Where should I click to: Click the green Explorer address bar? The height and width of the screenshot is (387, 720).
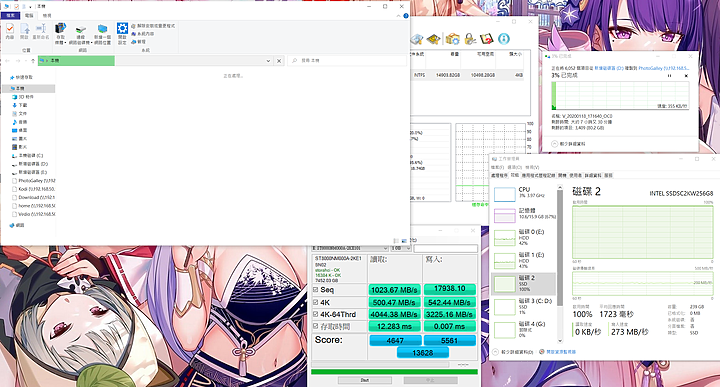pyautogui.click(x=76, y=61)
